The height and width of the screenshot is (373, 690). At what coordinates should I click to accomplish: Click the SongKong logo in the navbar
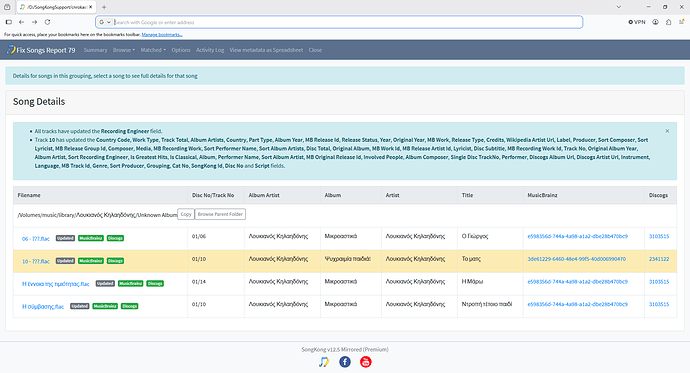[x=11, y=50]
